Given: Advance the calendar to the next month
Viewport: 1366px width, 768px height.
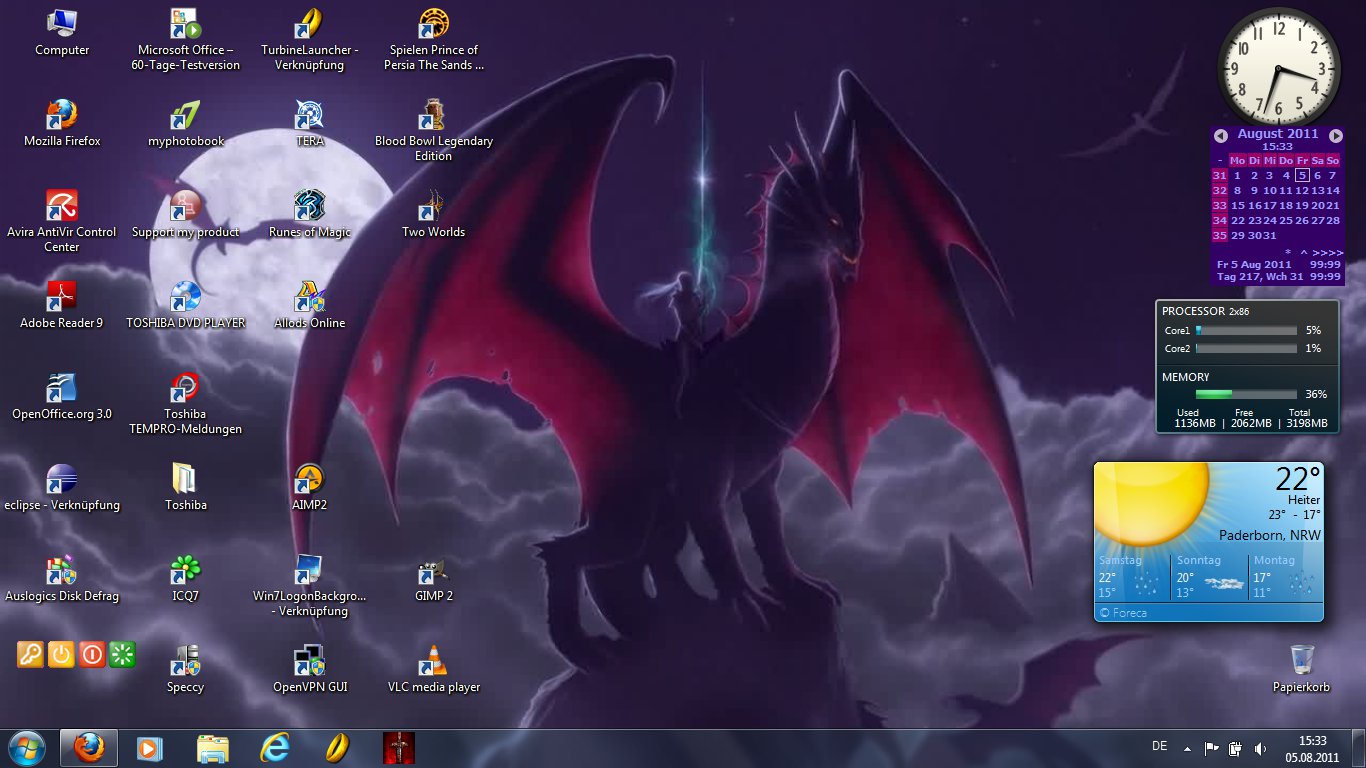Looking at the screenshot, I should pyautogui.click(x=1335, y=135).
